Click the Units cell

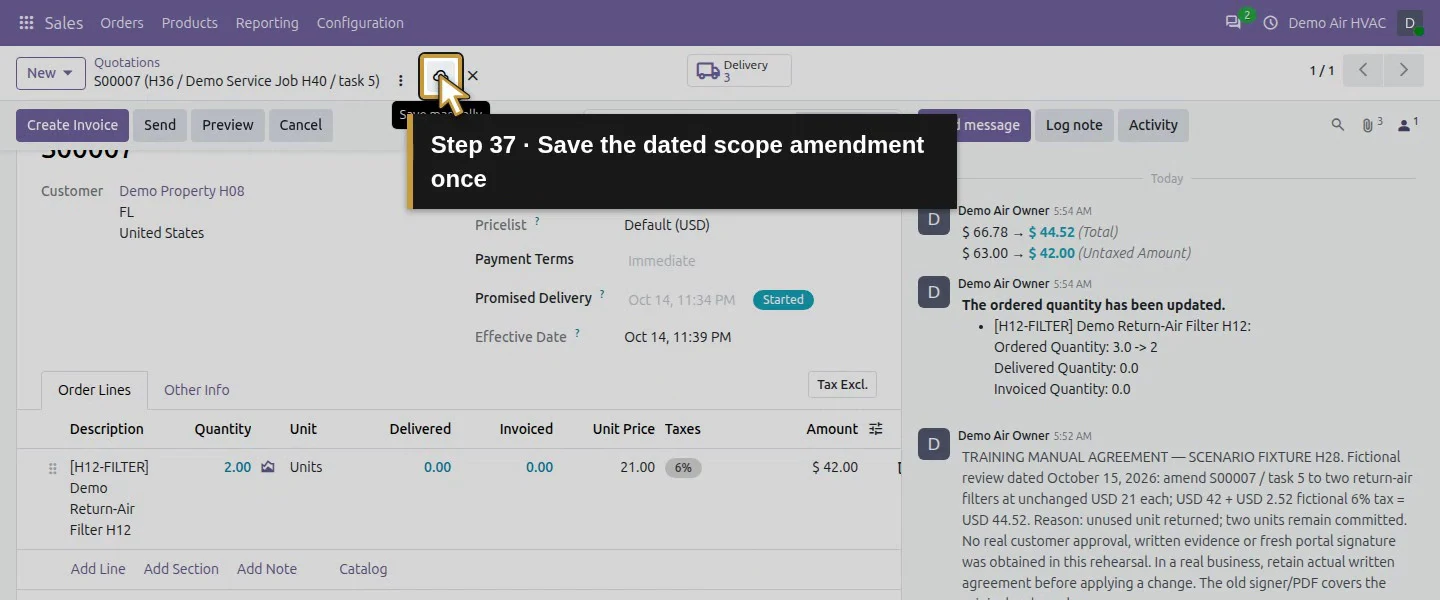[306, 467]
